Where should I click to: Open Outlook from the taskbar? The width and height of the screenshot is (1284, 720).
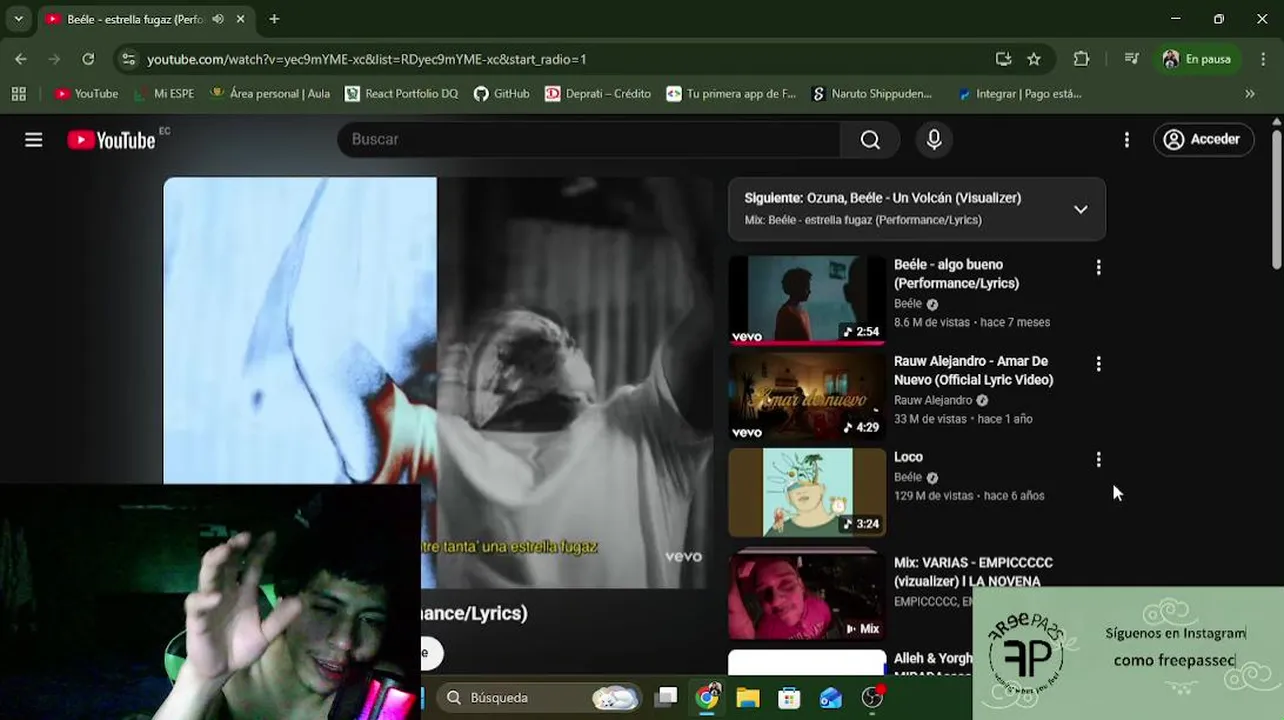831,697
